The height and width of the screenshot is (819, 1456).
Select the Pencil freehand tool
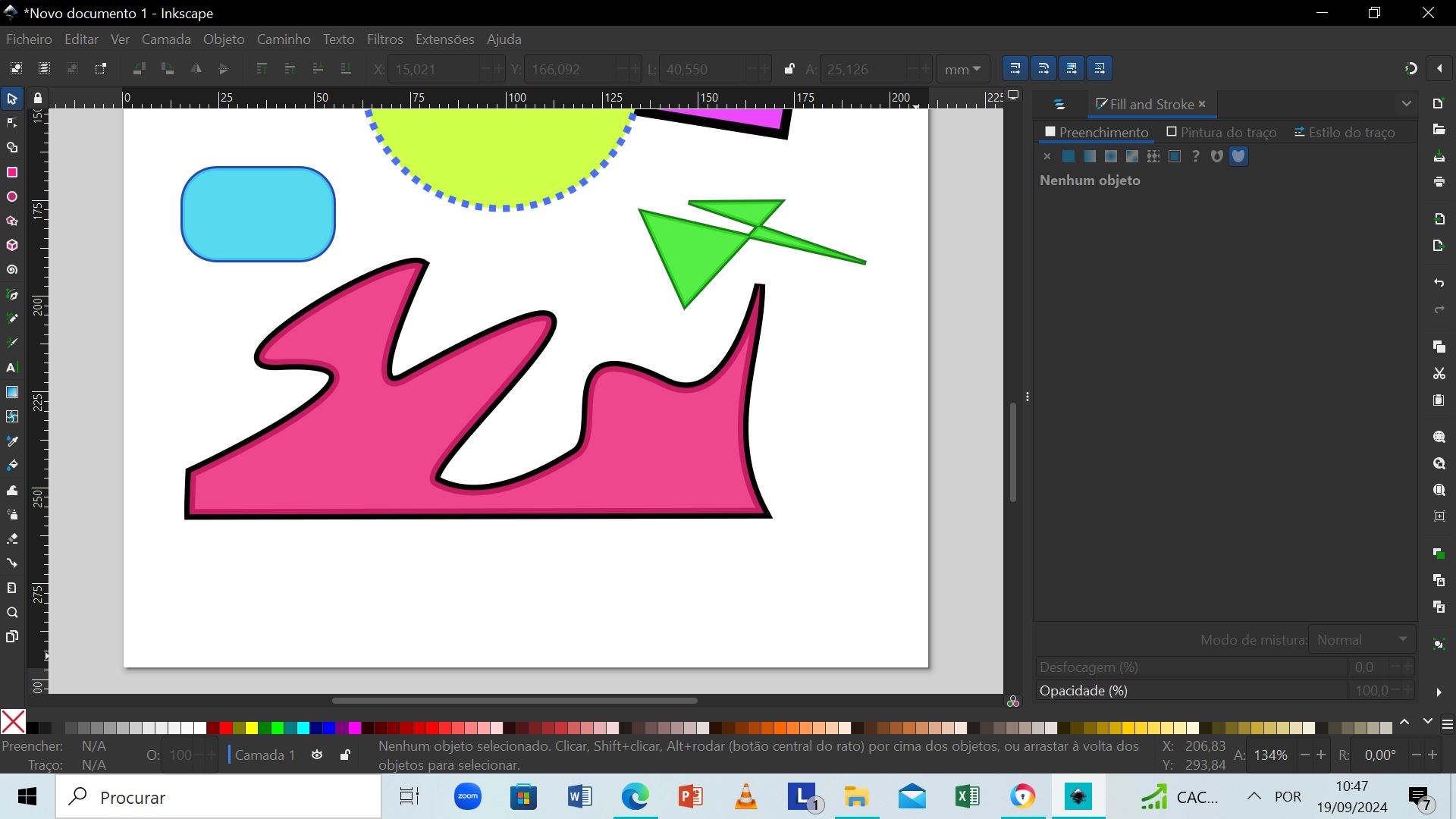[12, 318]
